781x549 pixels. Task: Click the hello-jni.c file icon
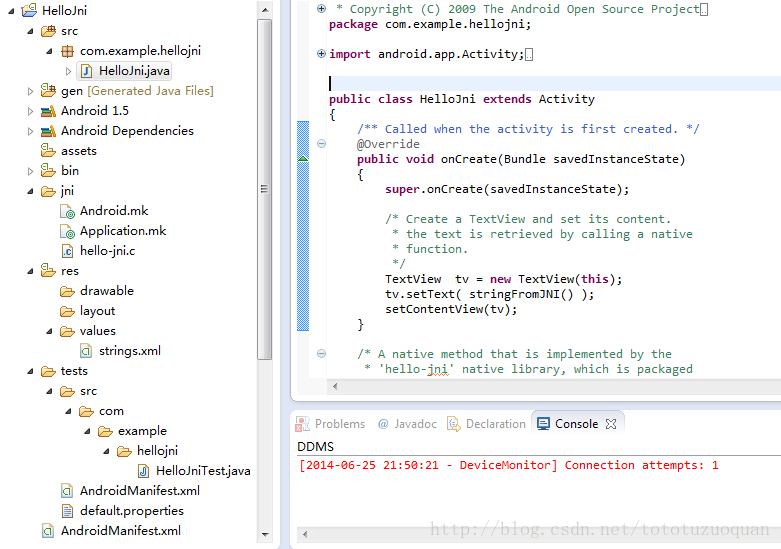click(67, 251)
